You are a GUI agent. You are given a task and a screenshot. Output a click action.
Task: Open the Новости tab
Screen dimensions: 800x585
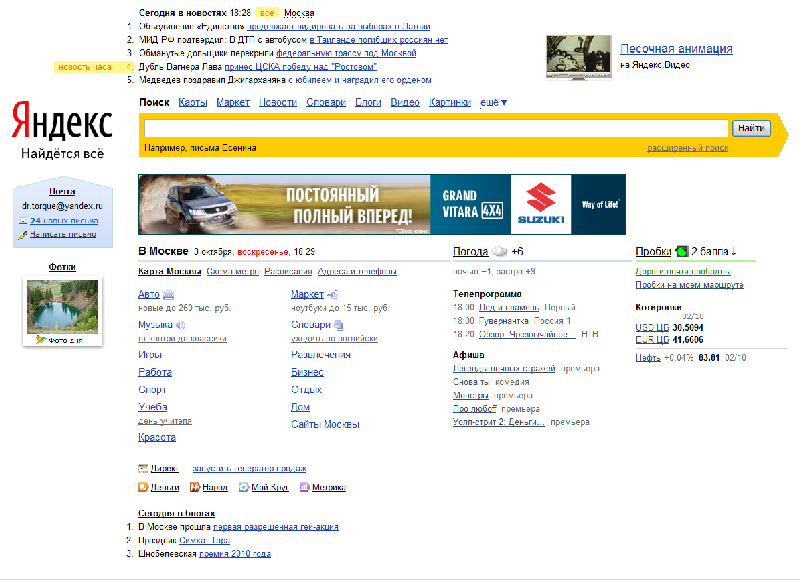tap(278, 103)
